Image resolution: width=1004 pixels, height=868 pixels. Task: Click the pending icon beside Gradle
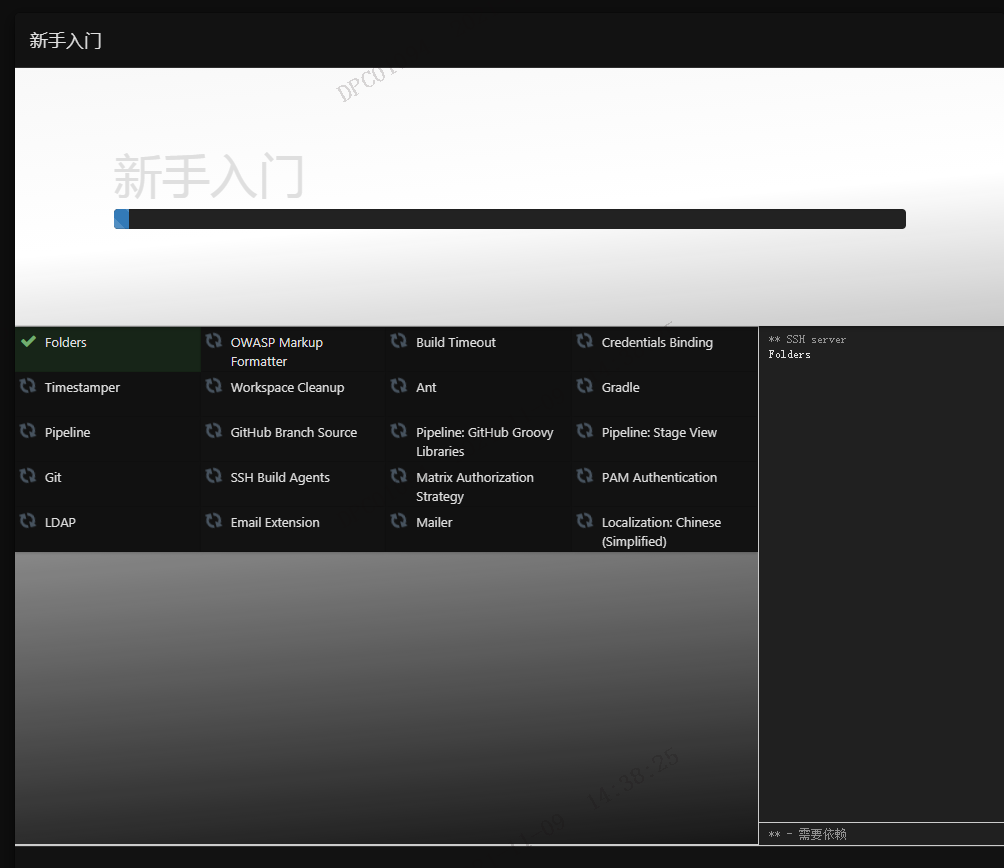585,386
